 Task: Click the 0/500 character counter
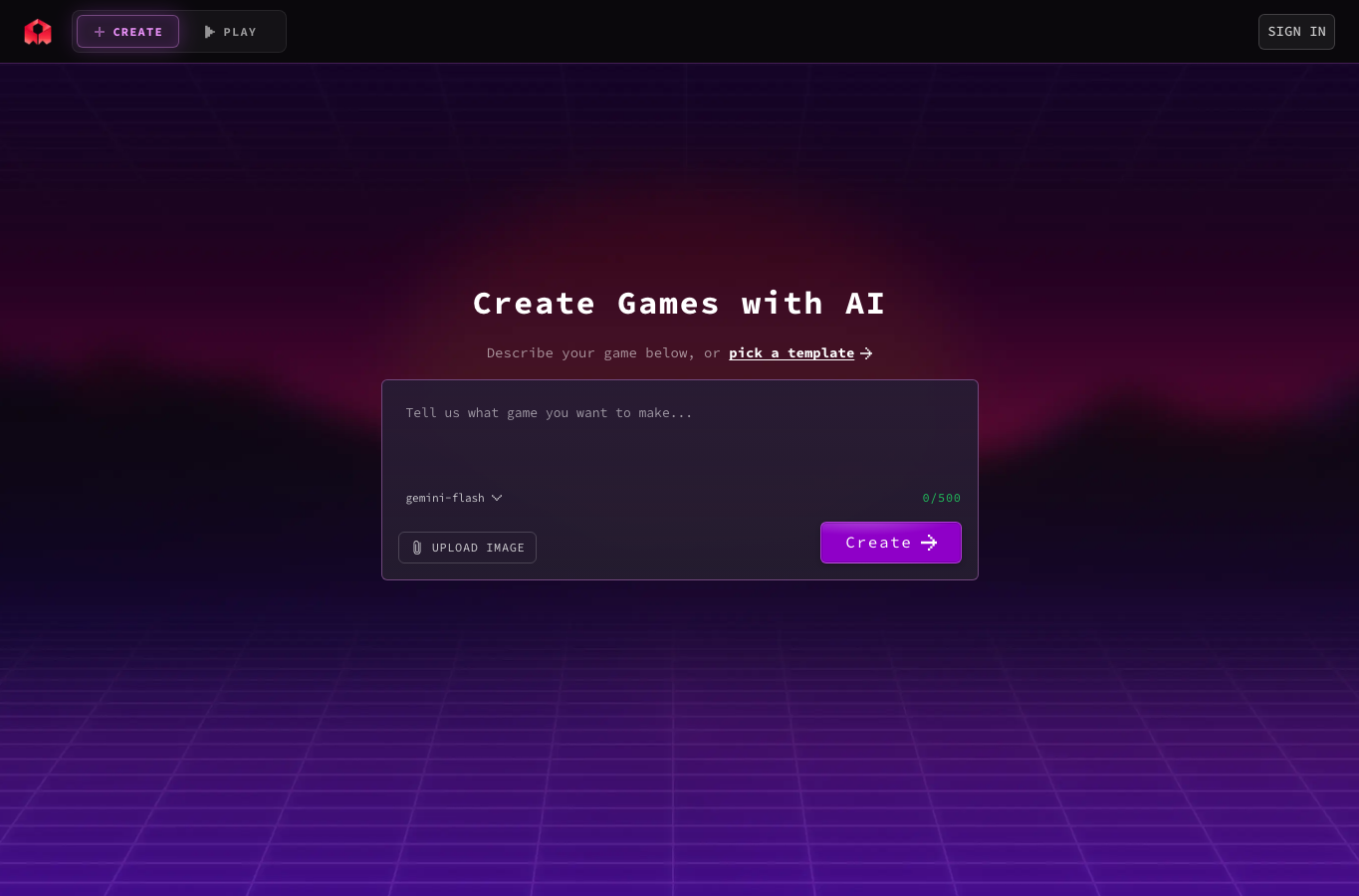pos(942,498)
